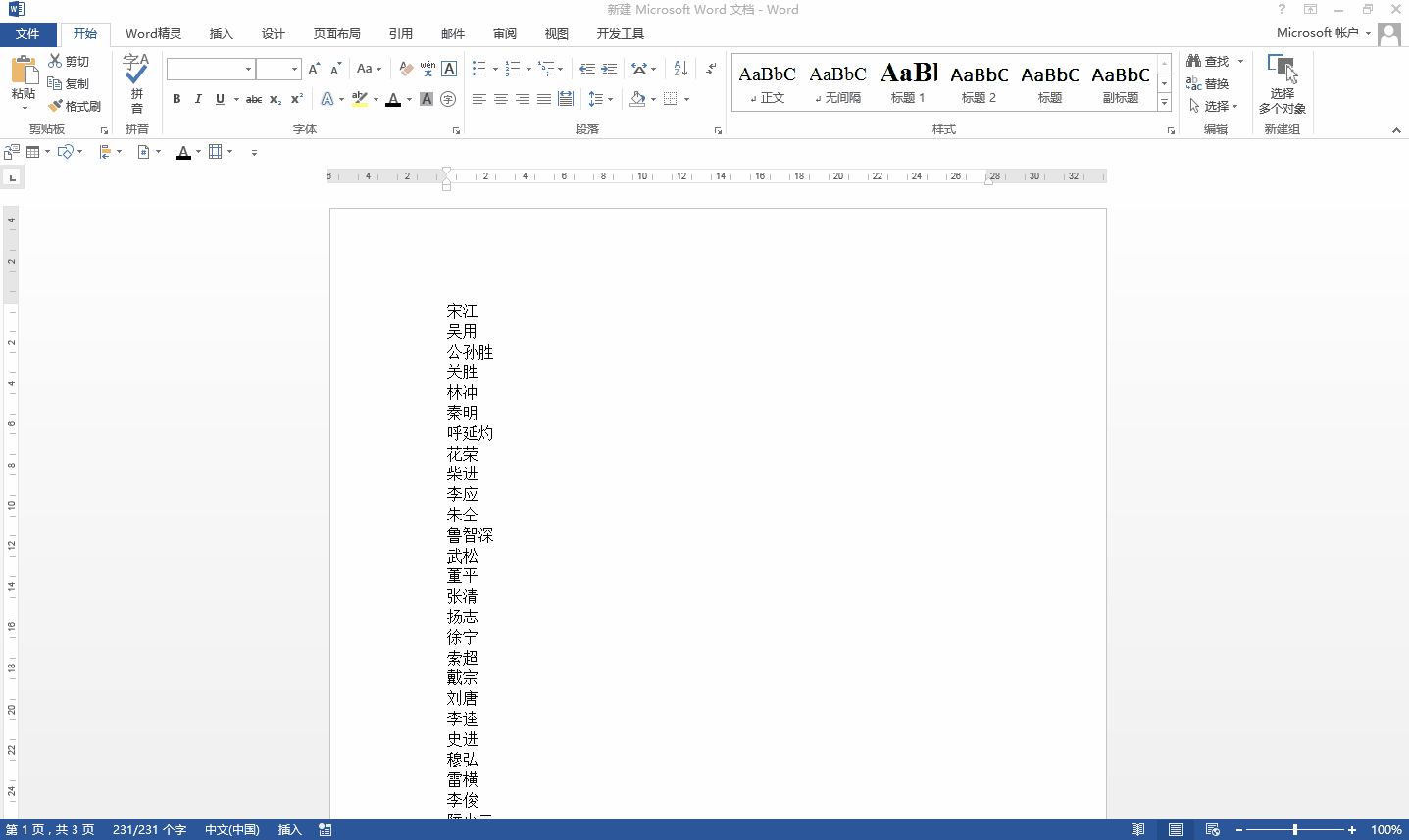
Task: Toggle character shading gray A
Action: (x=427, y=99)
